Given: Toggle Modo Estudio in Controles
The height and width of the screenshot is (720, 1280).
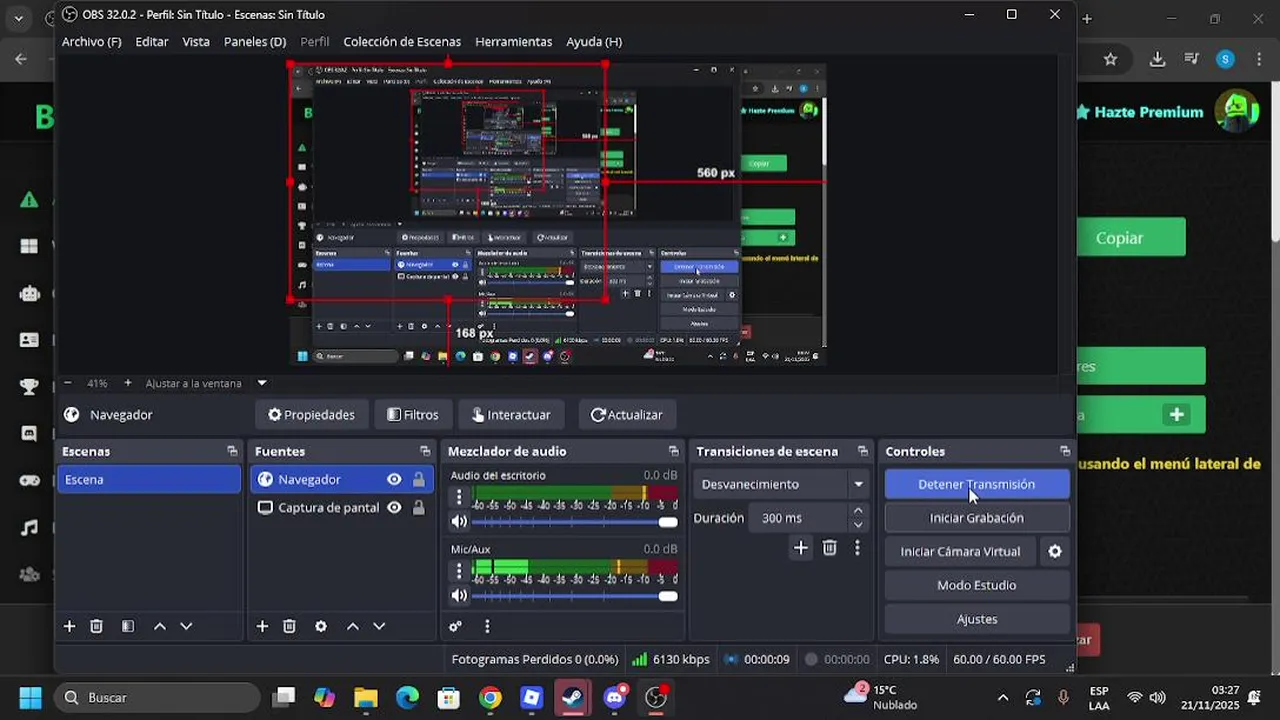Looking at the screenshot, I should (977, 585).
